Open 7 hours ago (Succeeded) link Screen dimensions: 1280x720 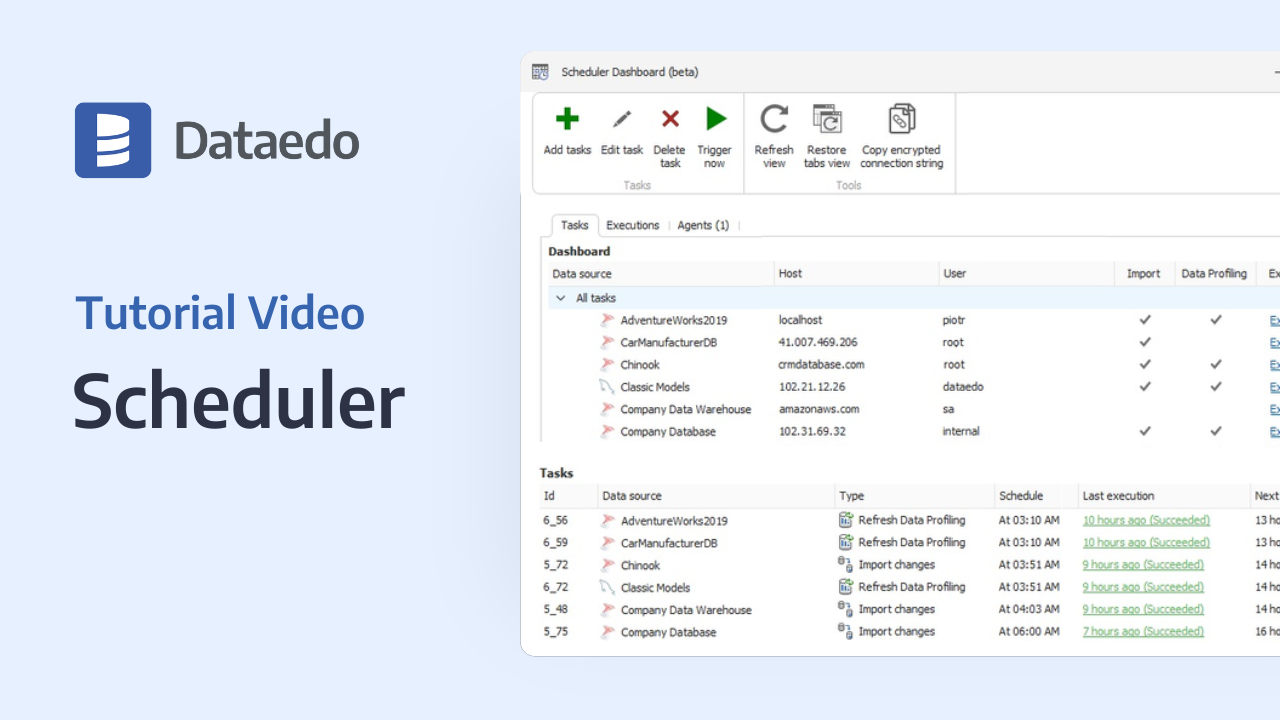(x=1143, y=631)
